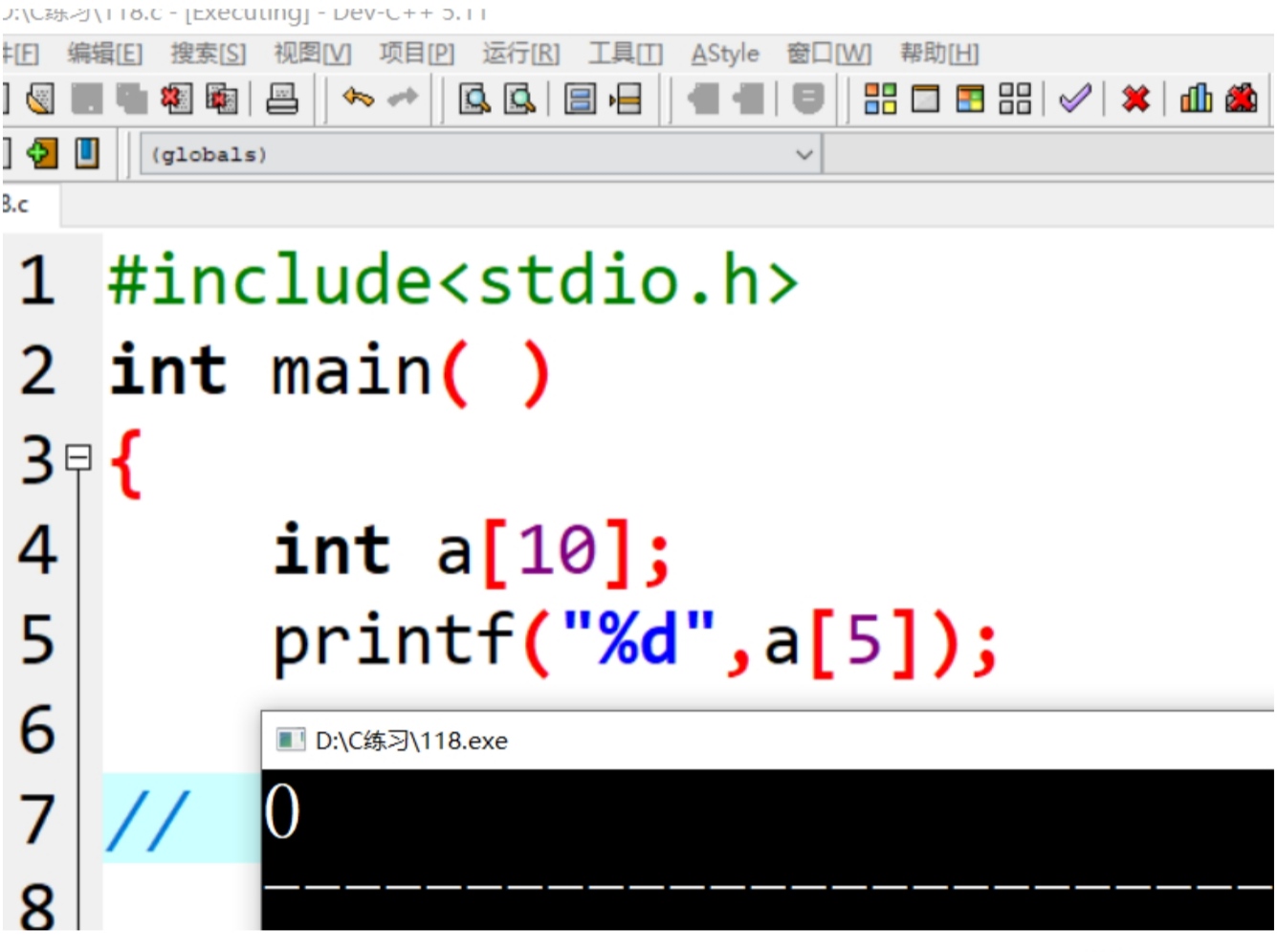Click the bar chart profile analysis icon
This screenshot has width=1277, height=952.
point(1196,99)
